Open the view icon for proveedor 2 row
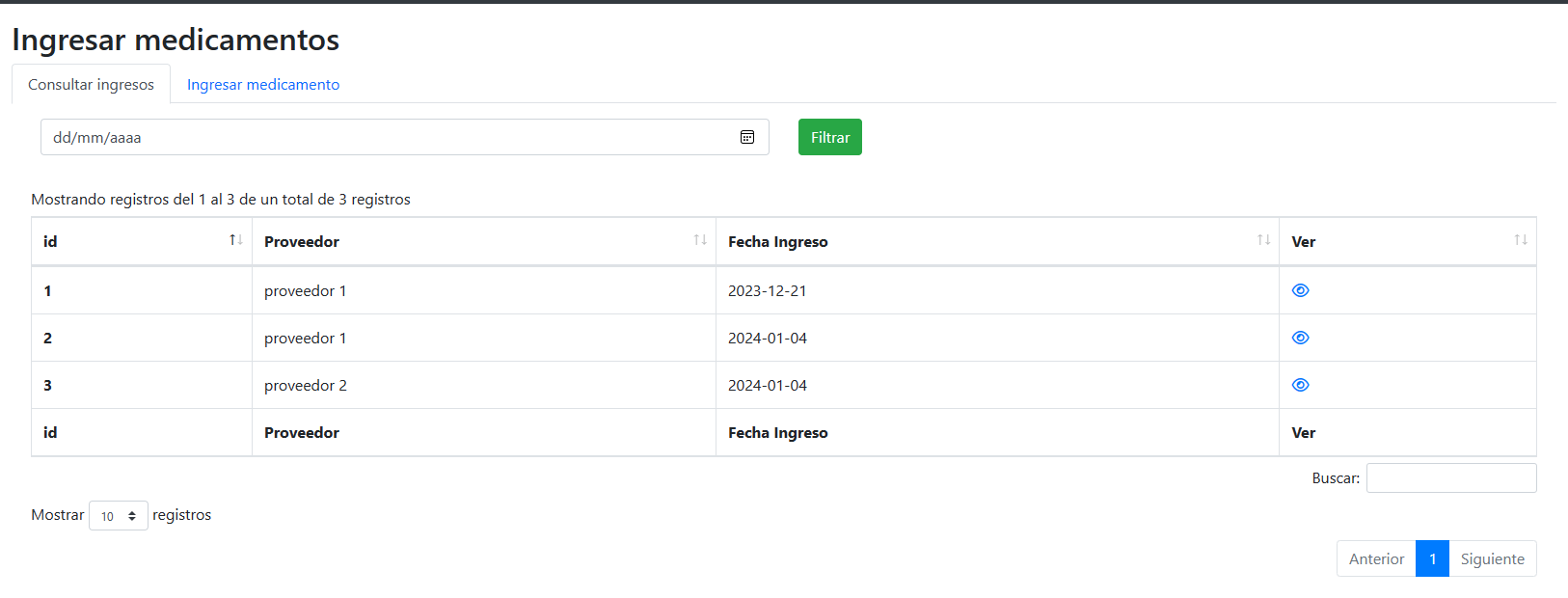The width and height of the screenshot is (1568, 598). [1300, 385]
